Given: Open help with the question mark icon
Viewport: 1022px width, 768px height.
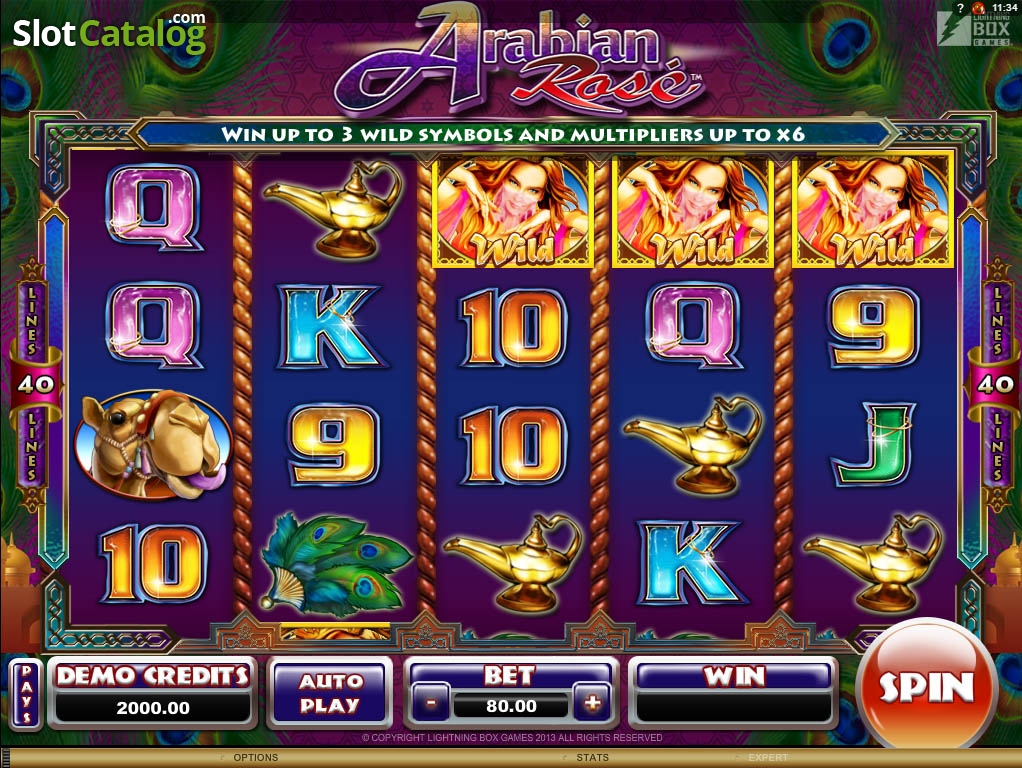Looking at the screenshot, I should tap(959, 8).
